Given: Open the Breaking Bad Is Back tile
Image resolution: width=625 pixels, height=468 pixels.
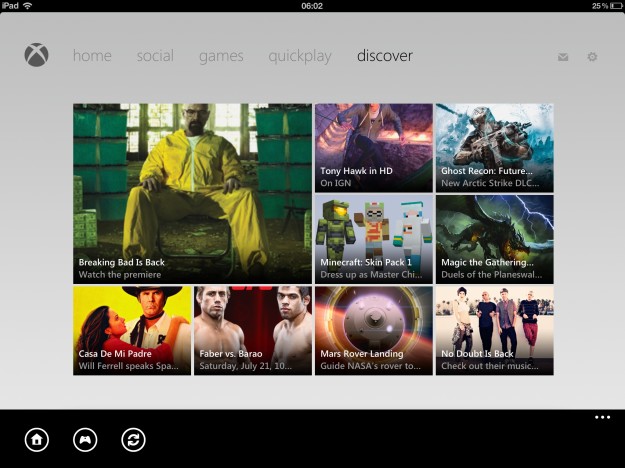Looking at the screenshot, I should point(193,194).
